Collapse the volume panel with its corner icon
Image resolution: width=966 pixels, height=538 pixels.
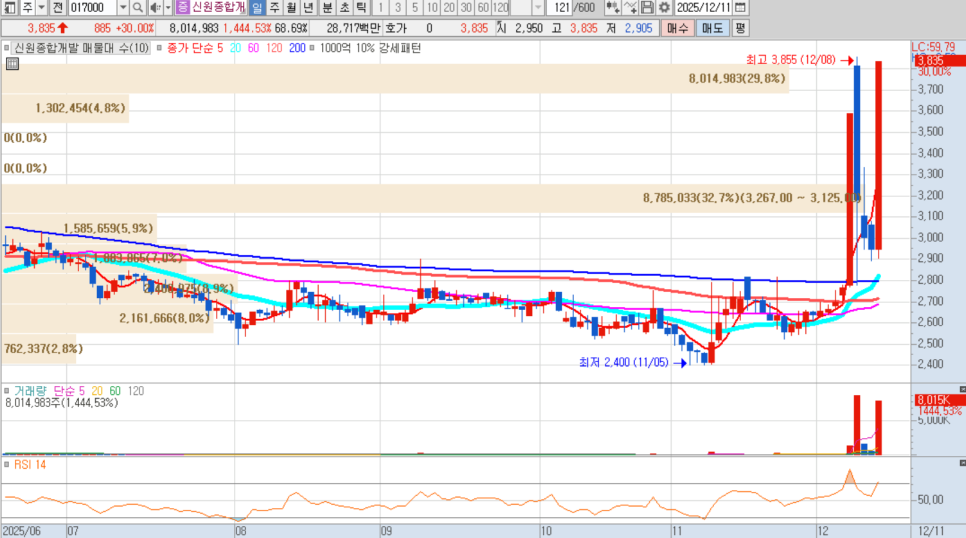pos(962,389)
